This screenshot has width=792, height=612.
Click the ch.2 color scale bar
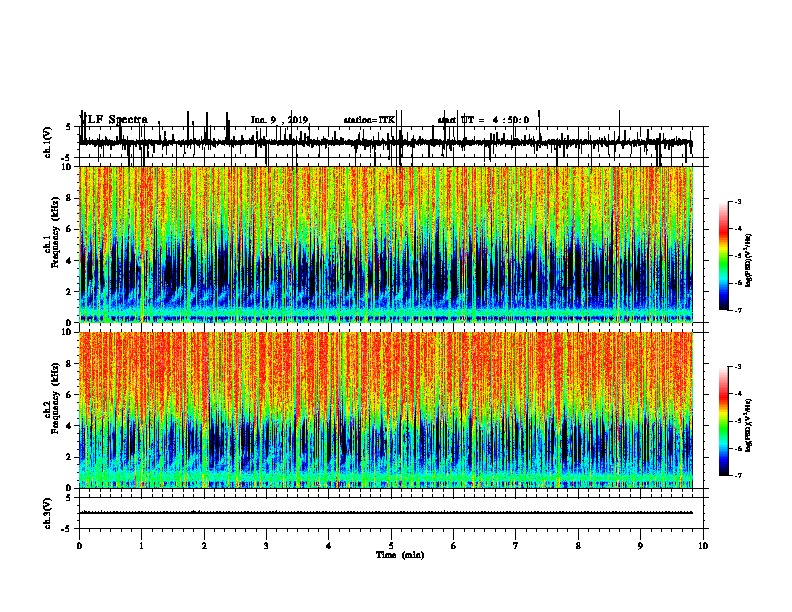click(724, 421)
